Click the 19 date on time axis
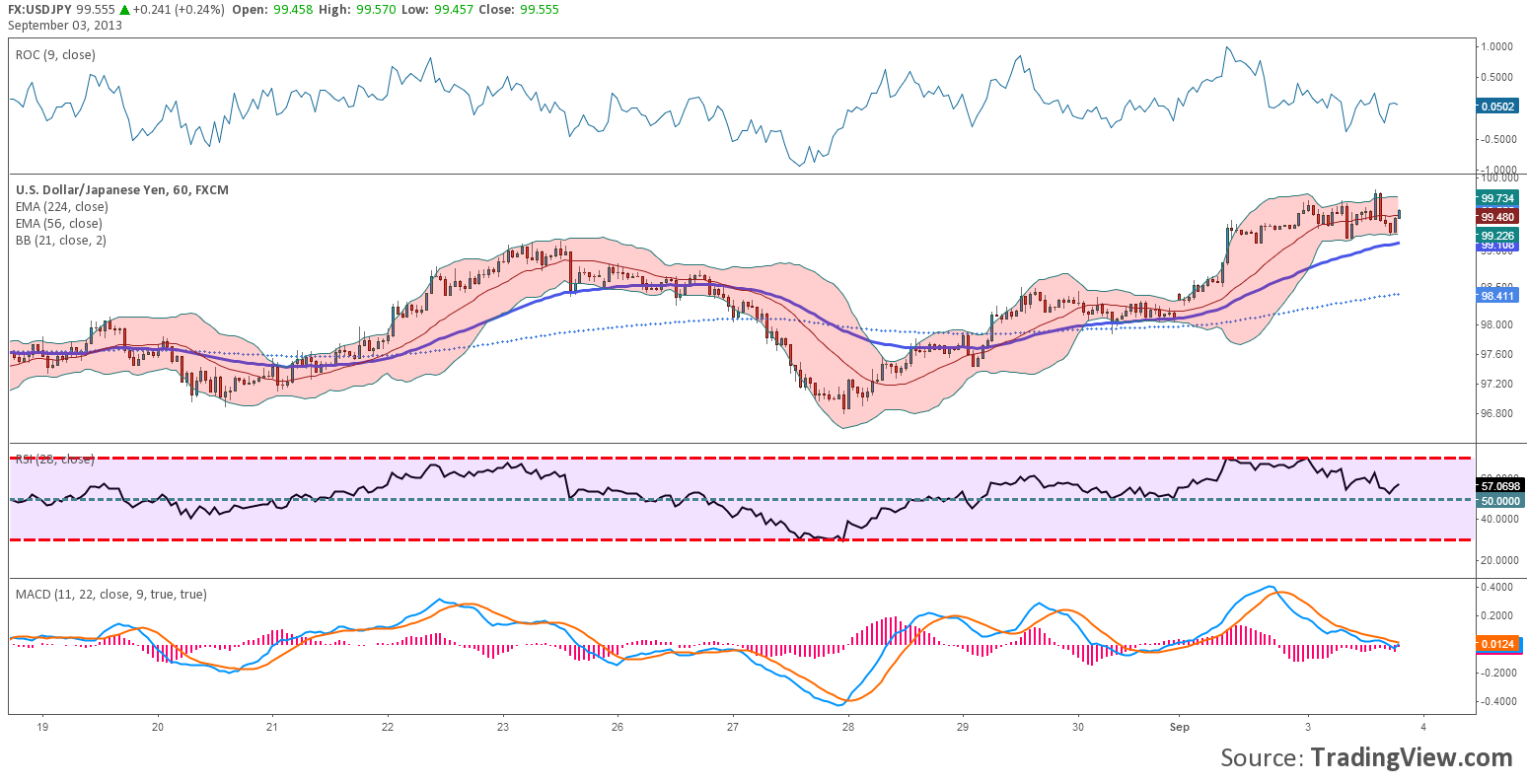 [x=42, y=727]
